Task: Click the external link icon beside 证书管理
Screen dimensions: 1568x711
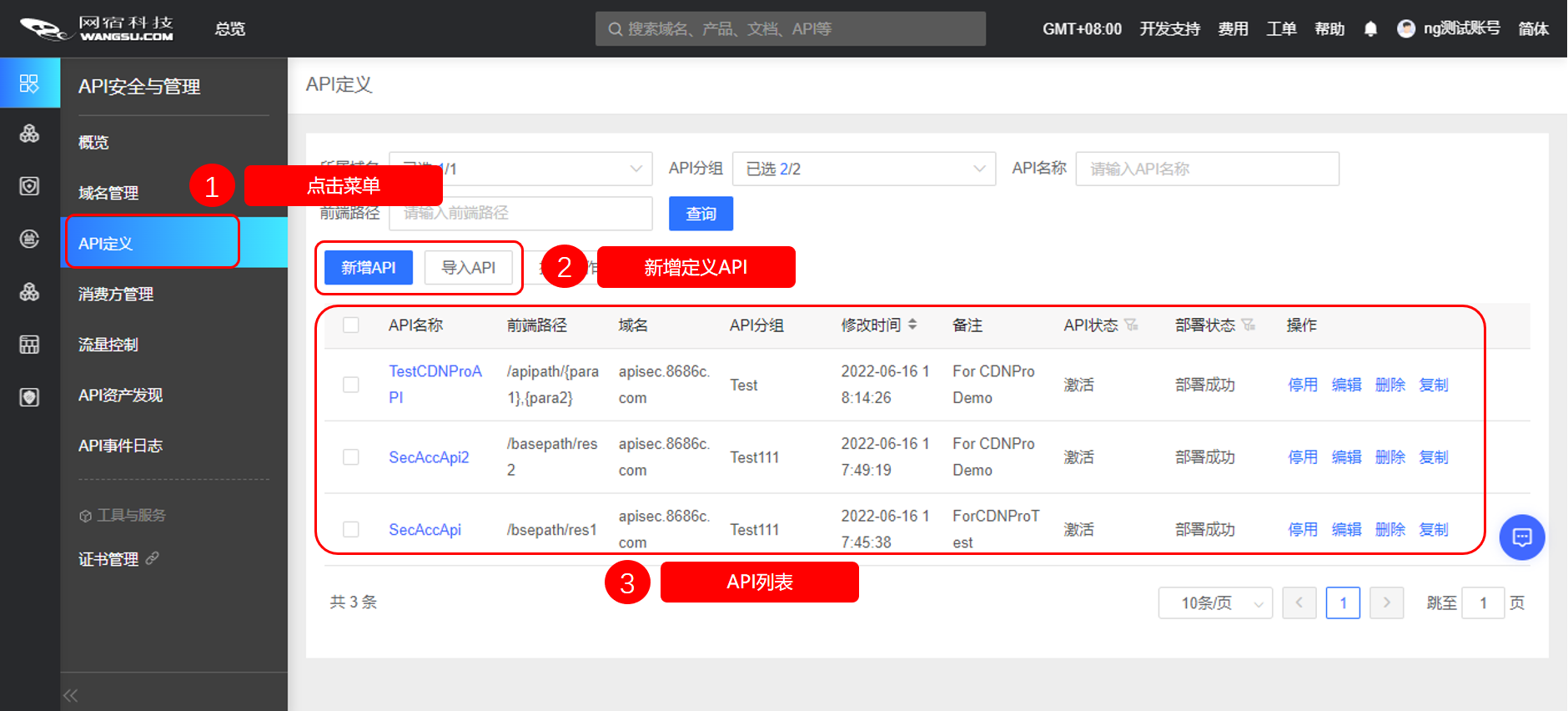Action: coord(152,559)
